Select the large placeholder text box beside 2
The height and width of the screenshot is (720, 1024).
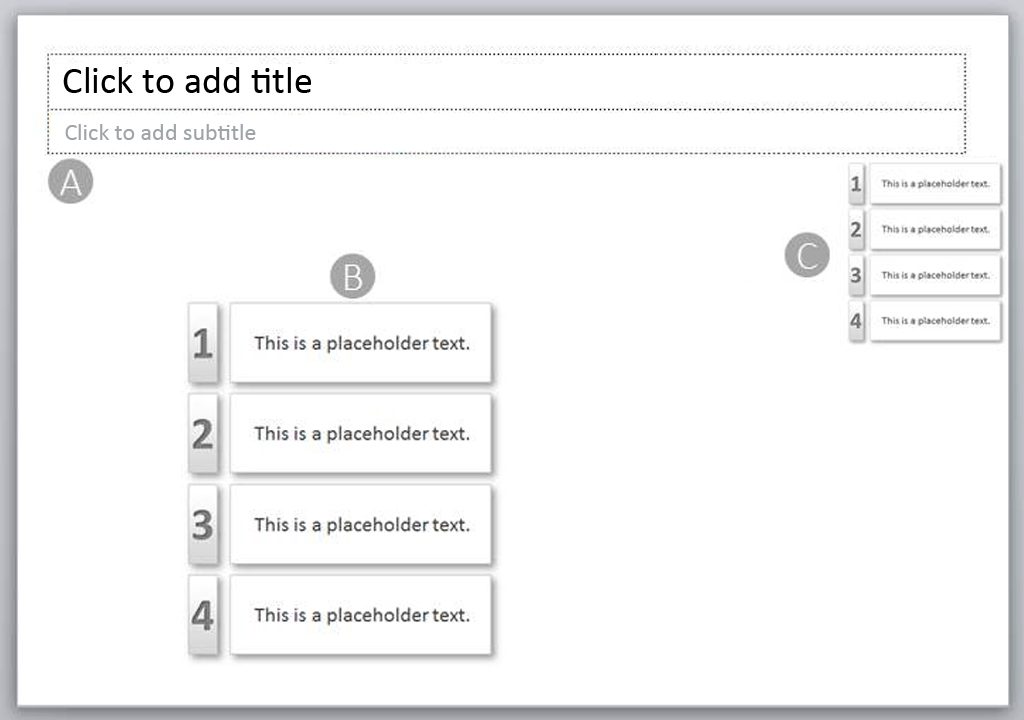tap(360, 434)
